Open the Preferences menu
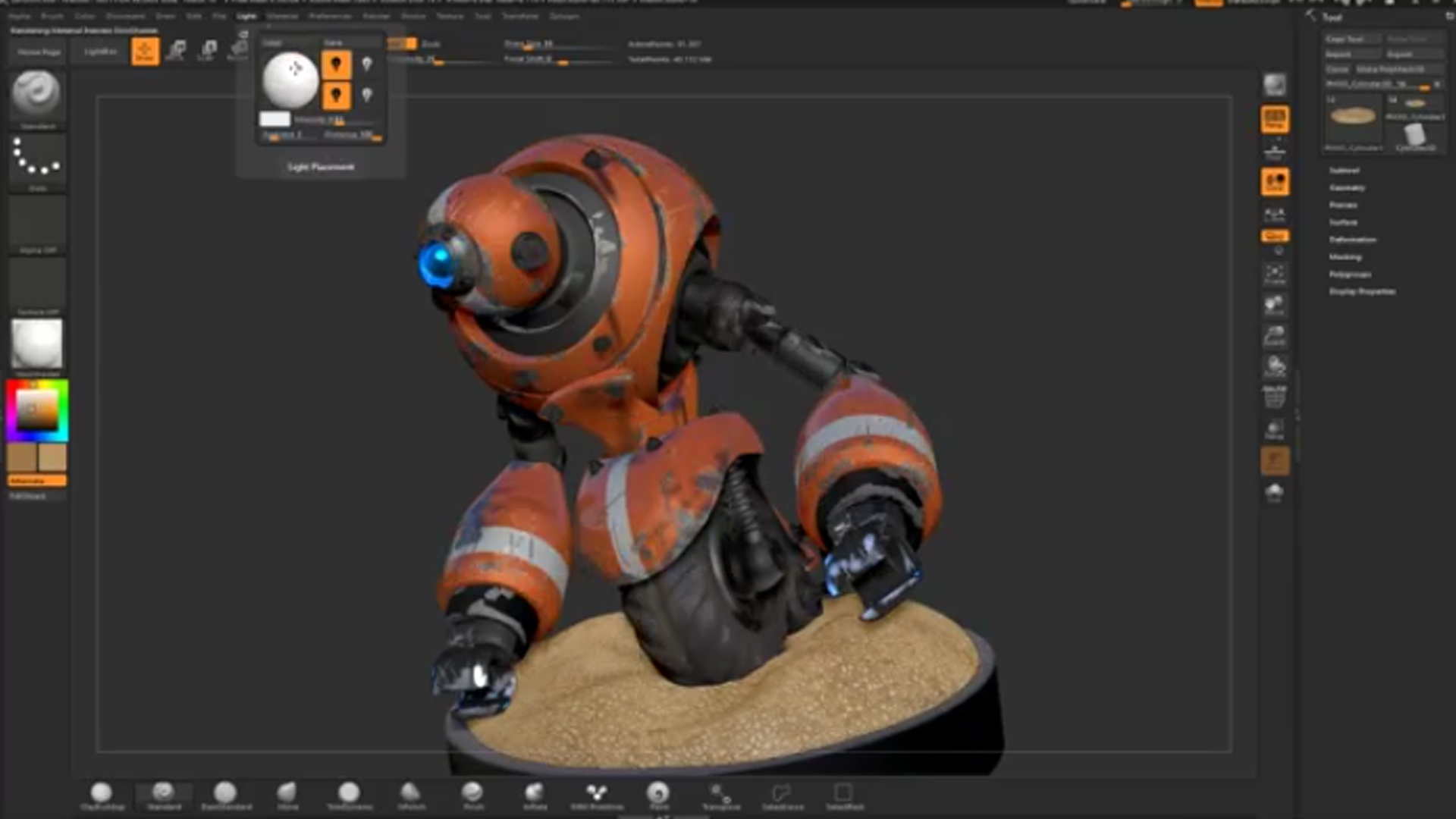The height and width of the screenshot is (819, 1456). [x=330, y=16]
